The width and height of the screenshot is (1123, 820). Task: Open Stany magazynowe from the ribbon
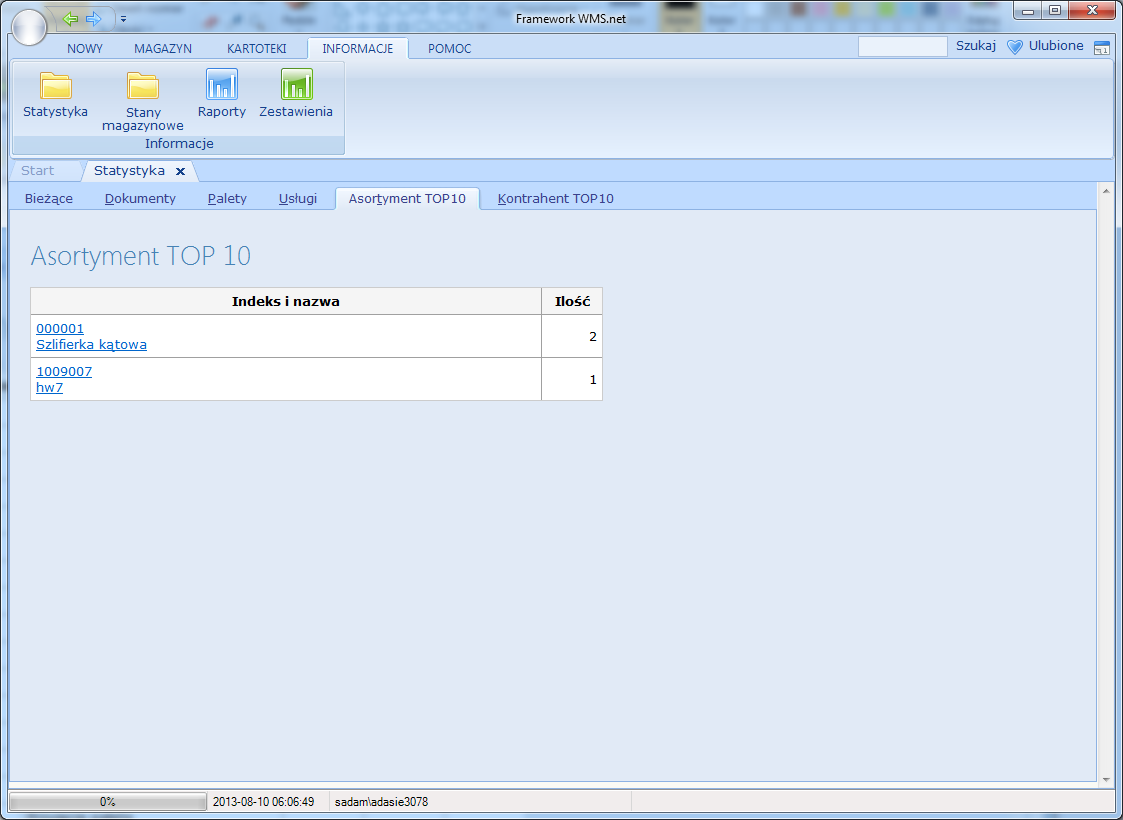tap(143, 86)
